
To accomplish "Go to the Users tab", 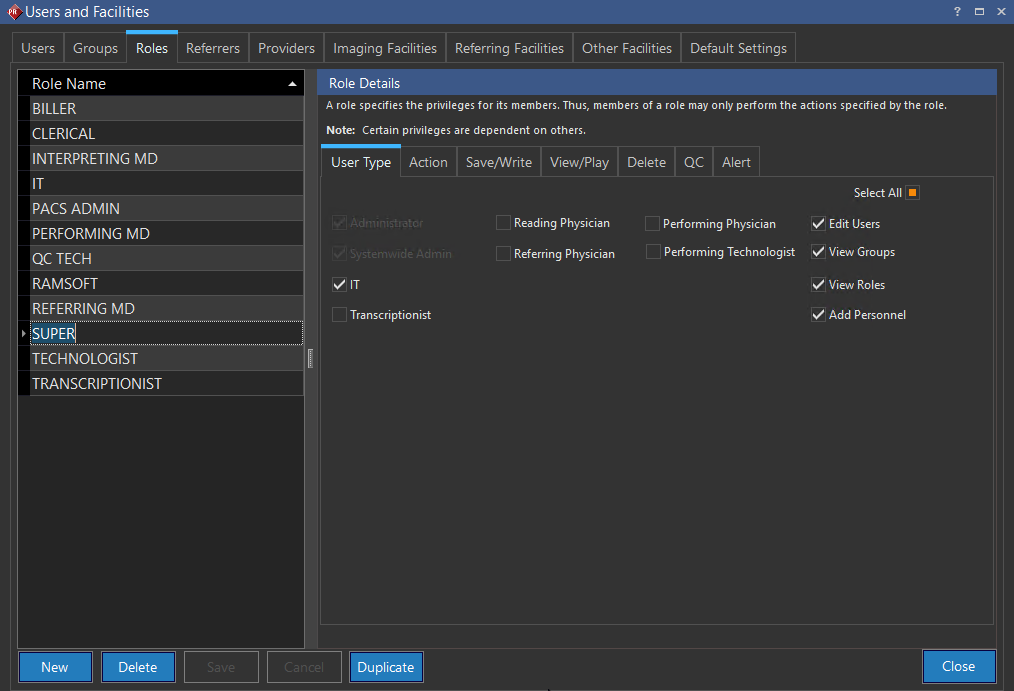I will [x=39, y=48].
